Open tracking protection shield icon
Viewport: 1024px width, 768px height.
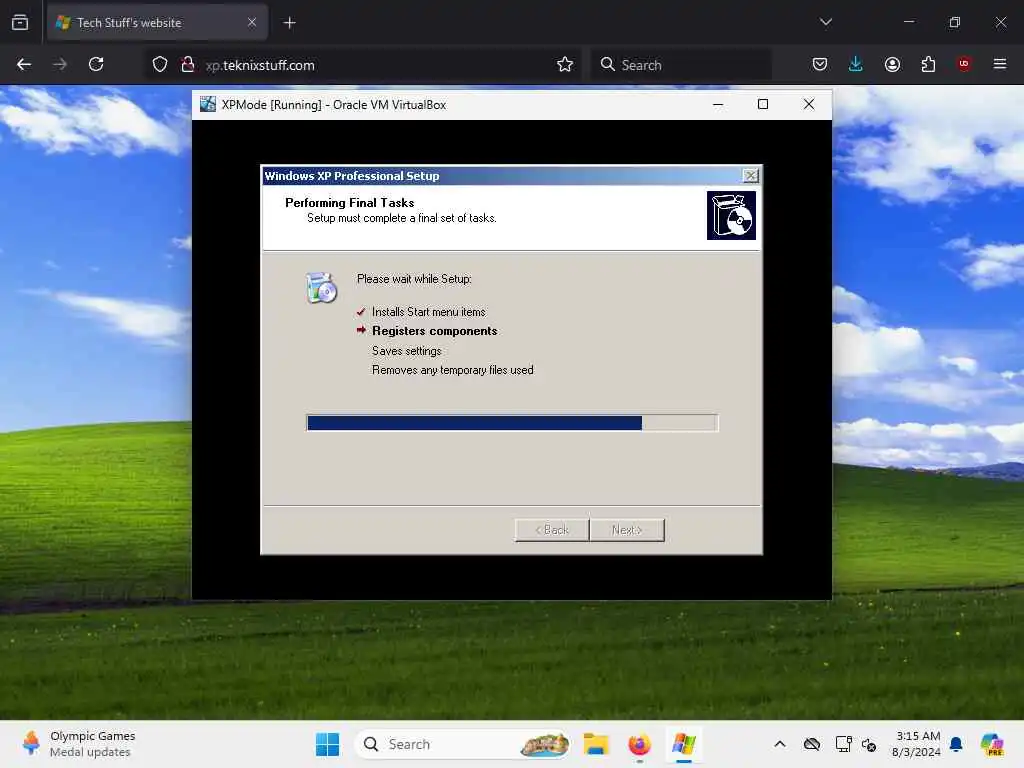click(x=160, y=64)
